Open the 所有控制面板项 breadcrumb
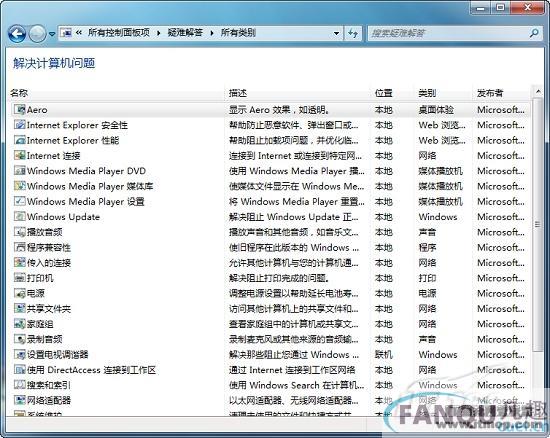The image size is (550, 438). pos(119,33)
